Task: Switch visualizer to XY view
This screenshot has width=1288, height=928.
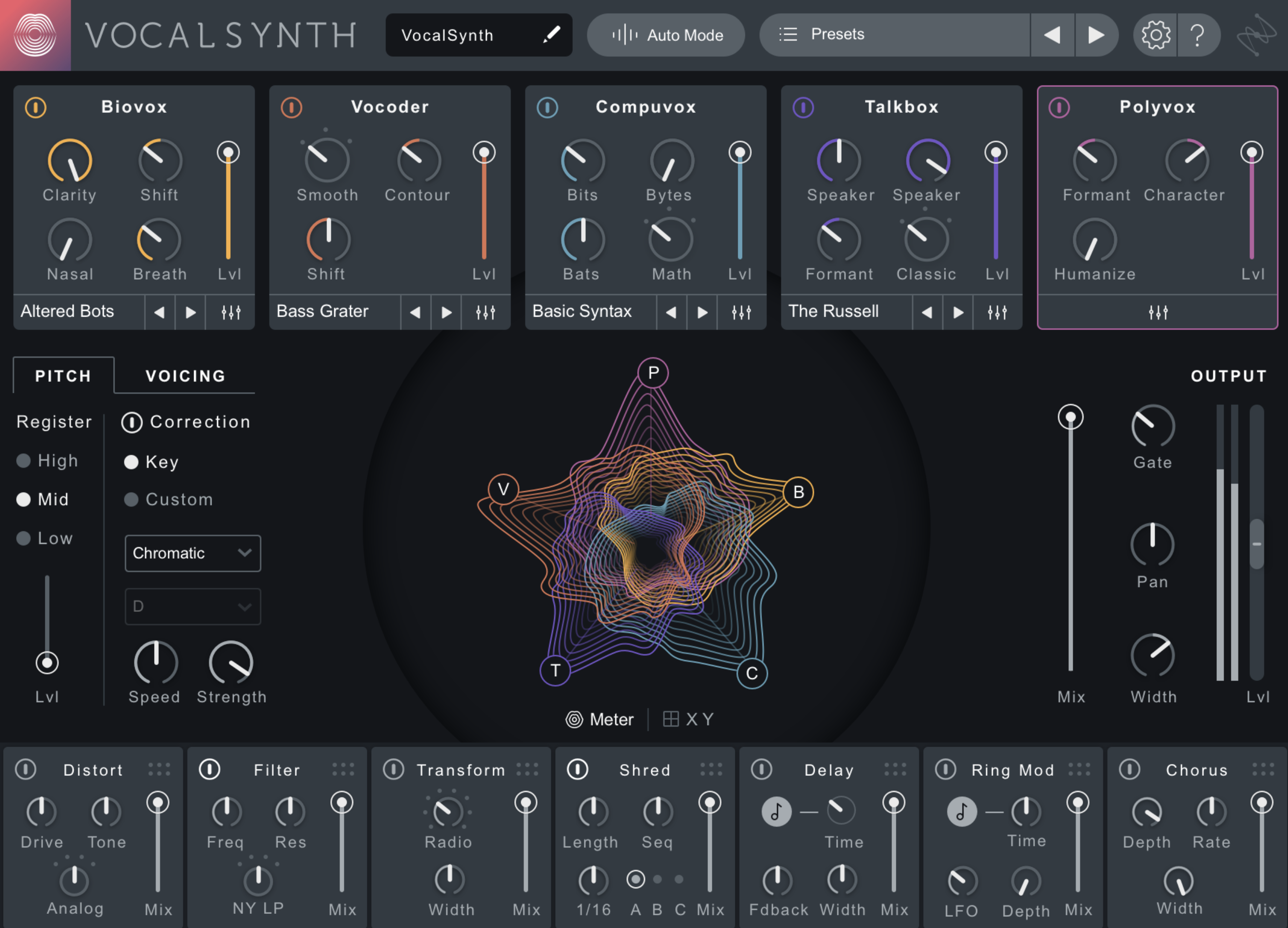Action: click(688, 719)
